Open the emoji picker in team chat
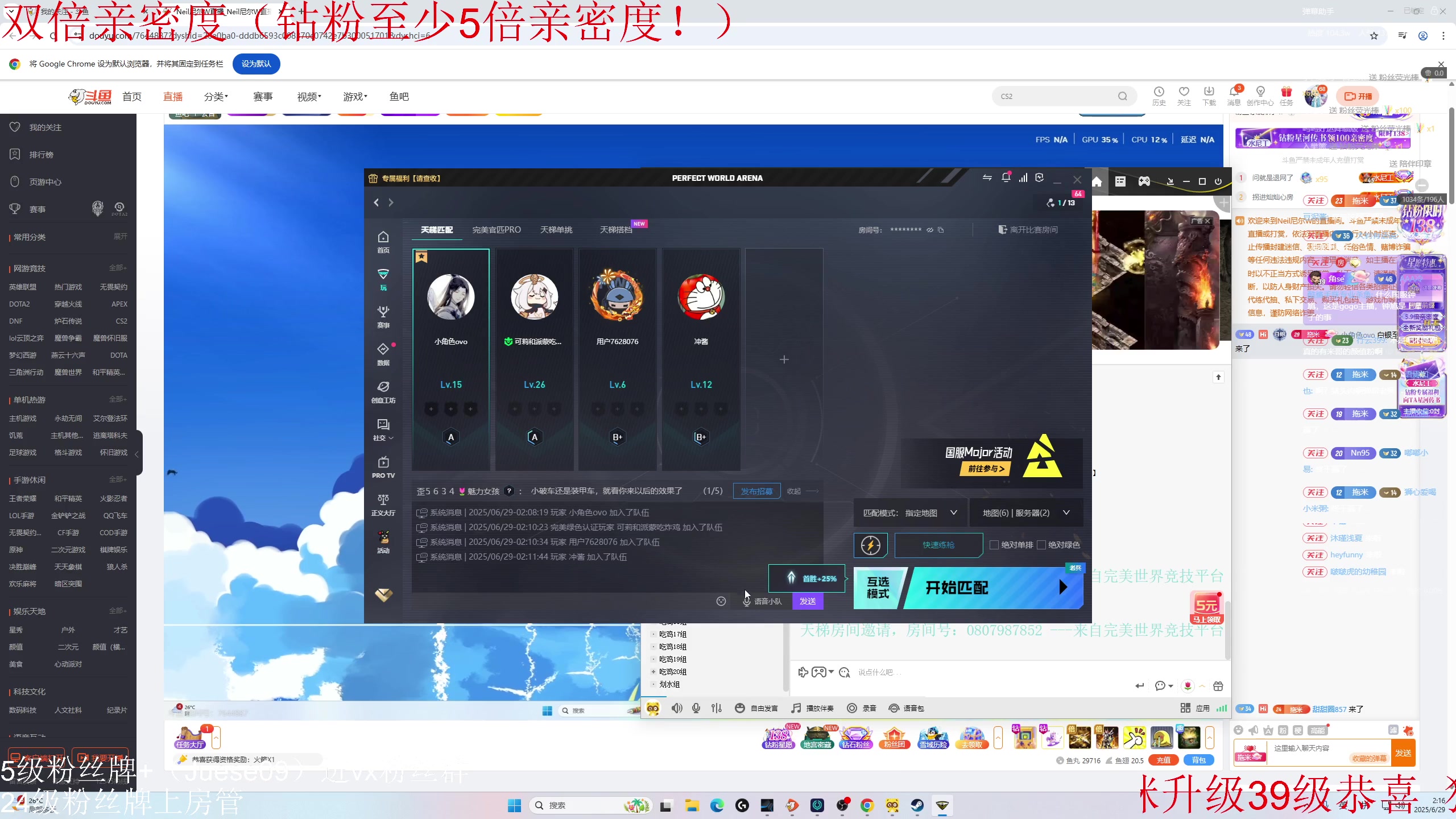Image resolution: width=1456 pixels, height=819 pixels. tap(721, 601)
